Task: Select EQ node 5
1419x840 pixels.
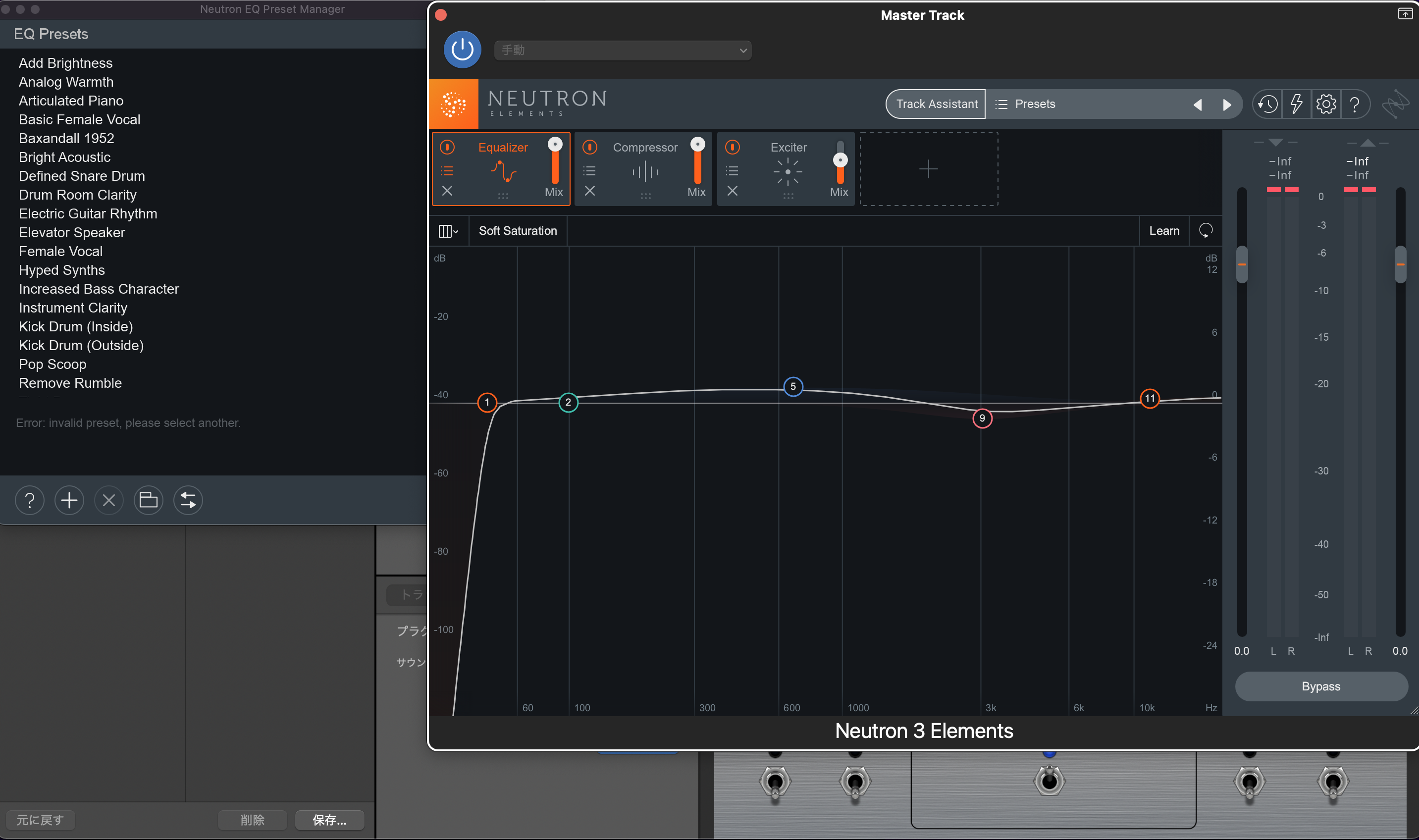Action: point(793,387)
